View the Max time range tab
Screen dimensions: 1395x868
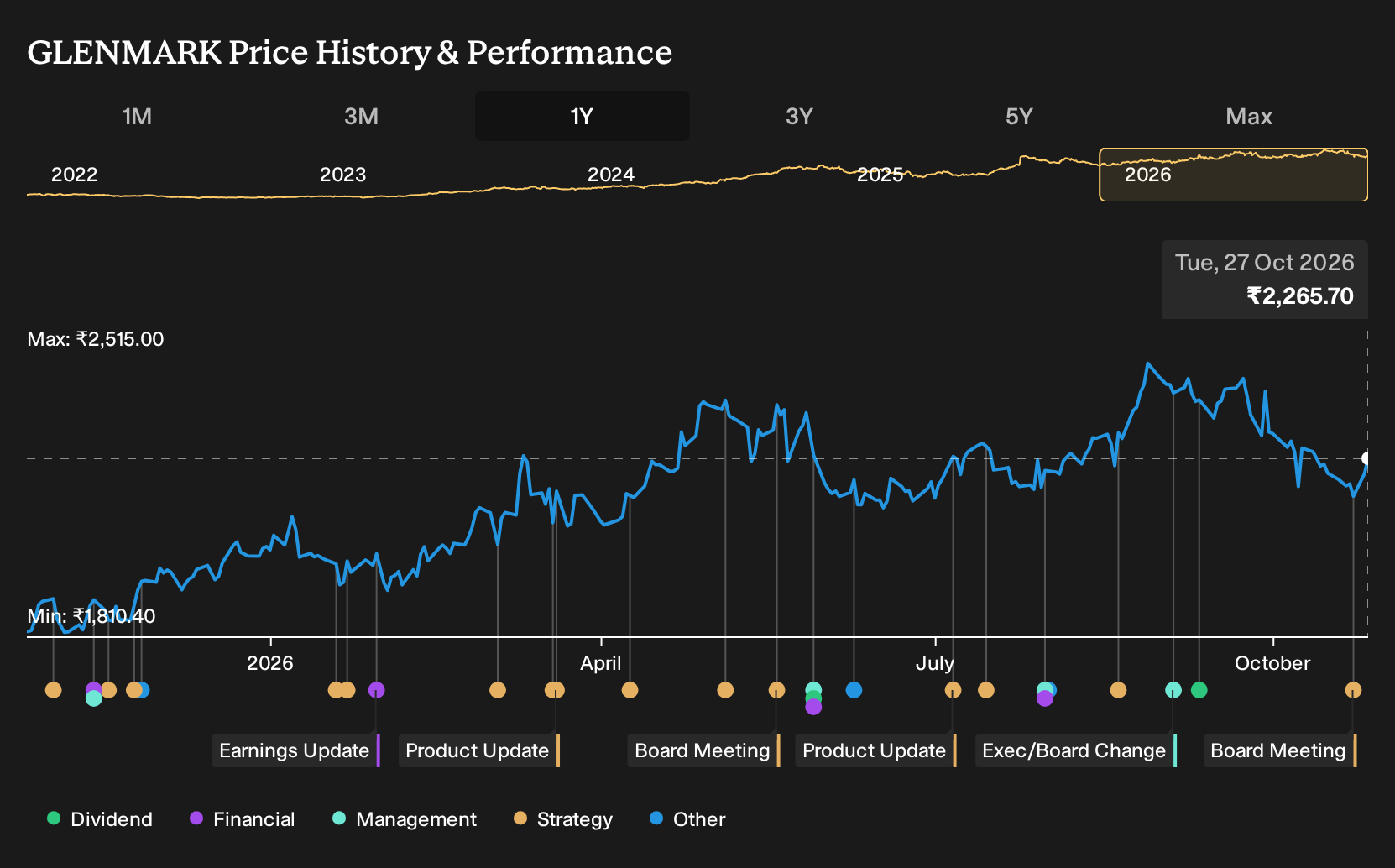point(1249,116)
